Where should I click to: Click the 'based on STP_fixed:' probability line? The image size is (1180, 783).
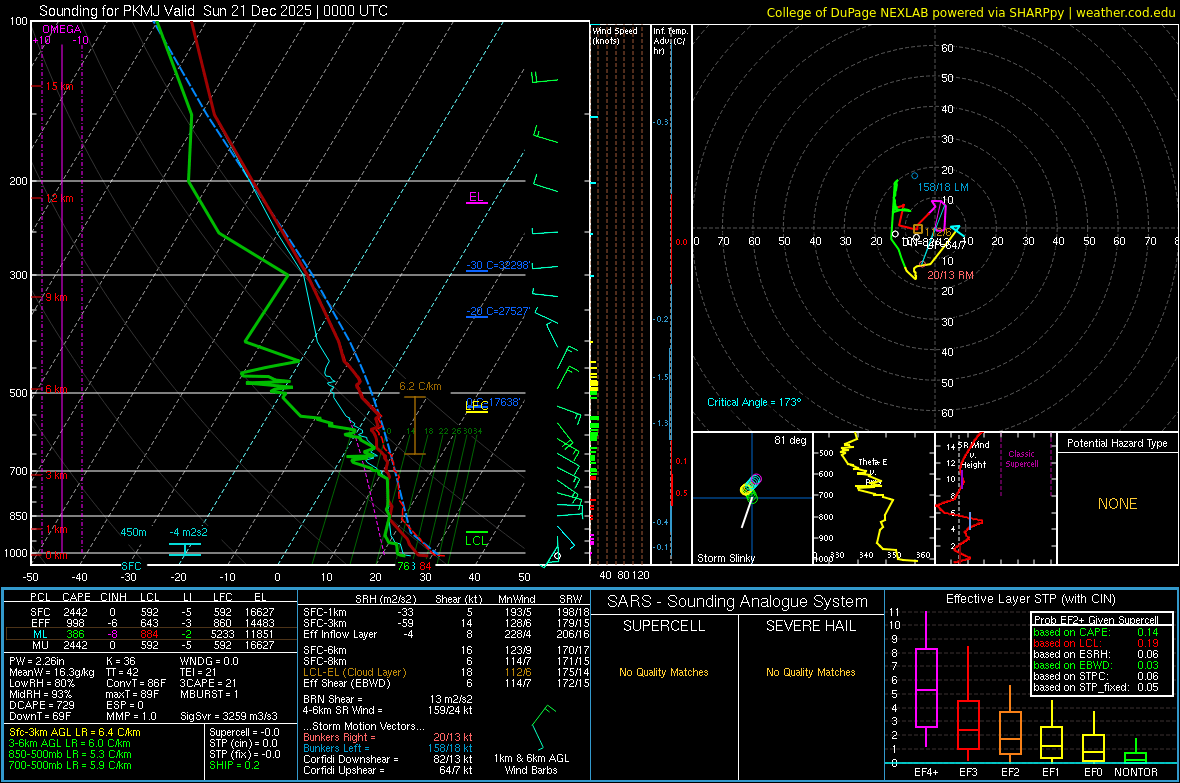tap(1096, 687)
